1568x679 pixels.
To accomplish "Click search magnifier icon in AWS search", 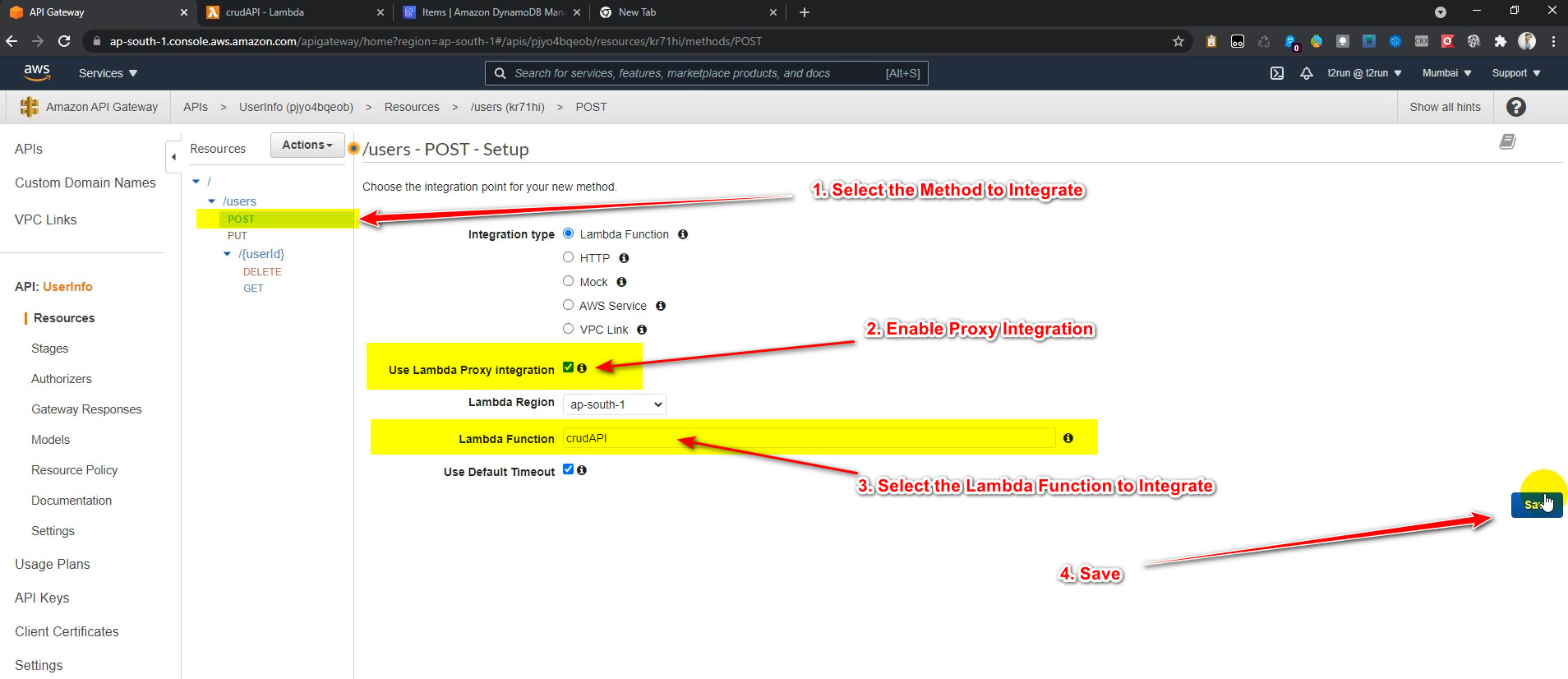I will pyautogui.click(x=500, y=73).
